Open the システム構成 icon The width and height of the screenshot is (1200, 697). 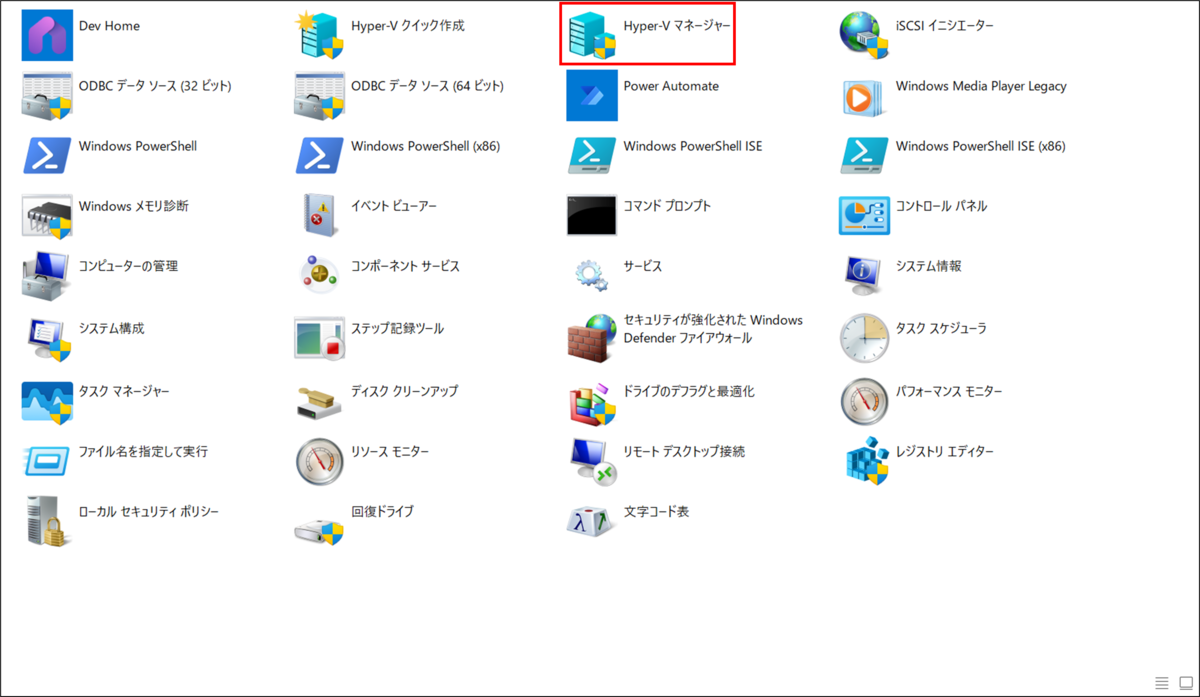tap(47, 338)
